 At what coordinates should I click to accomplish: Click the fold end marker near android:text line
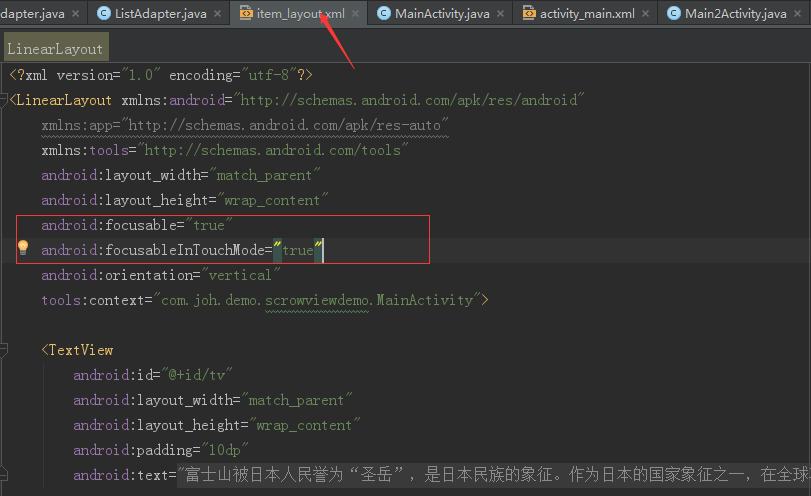pos(4,475)
